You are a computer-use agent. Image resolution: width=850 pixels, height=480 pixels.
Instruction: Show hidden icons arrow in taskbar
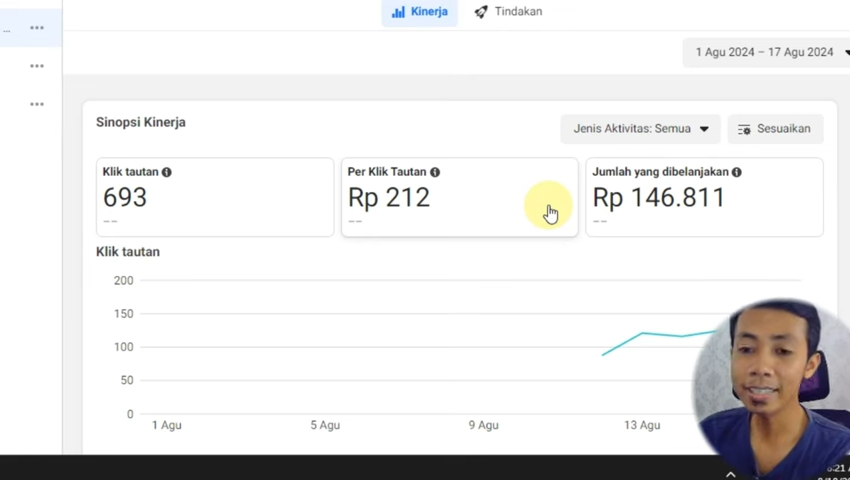pos(731,475)
